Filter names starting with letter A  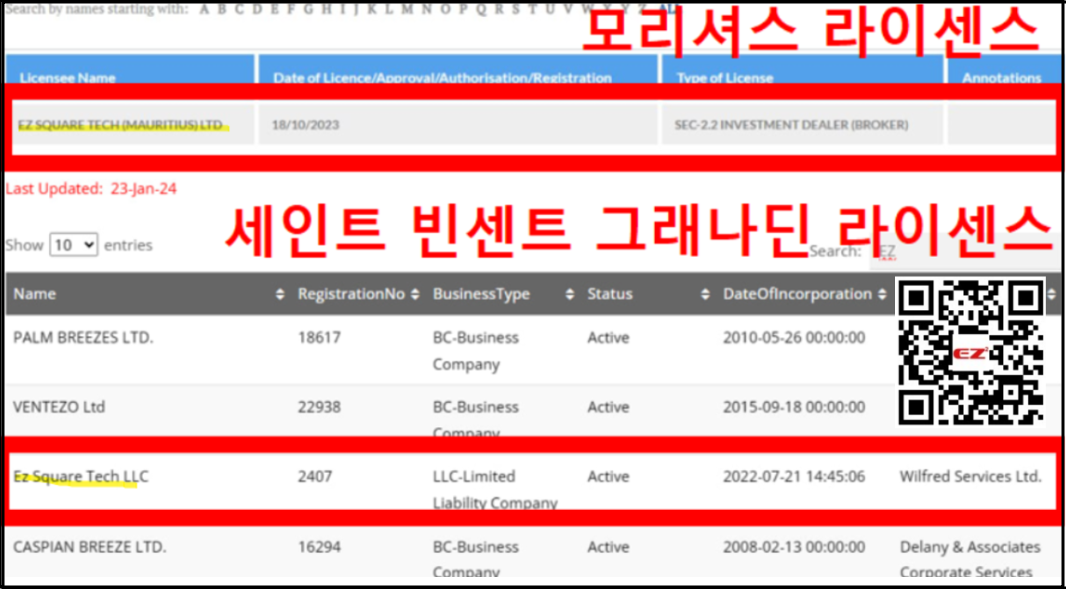coord(204,10)
